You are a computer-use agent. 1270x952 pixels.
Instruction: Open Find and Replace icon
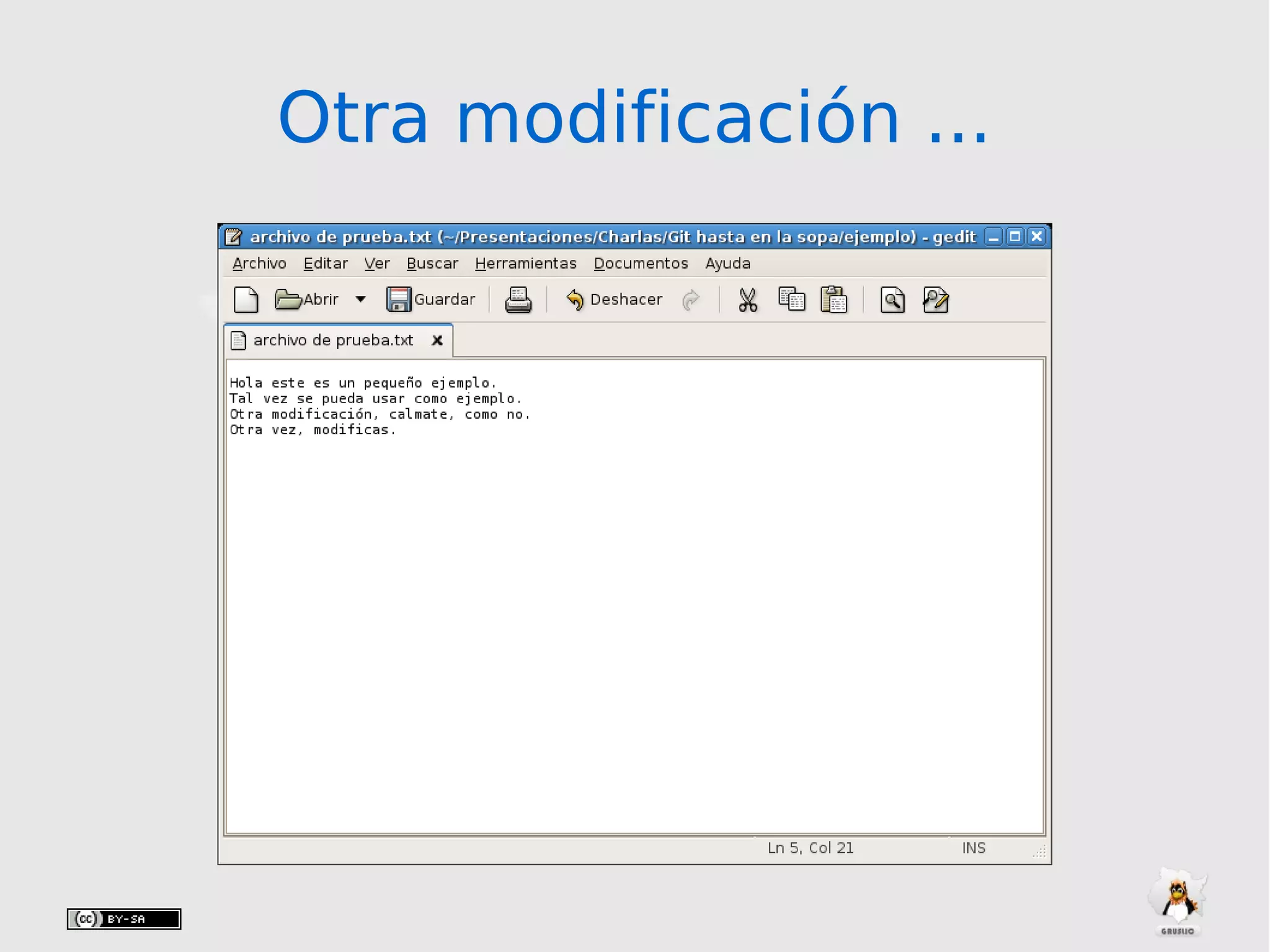tap(936, 300)
